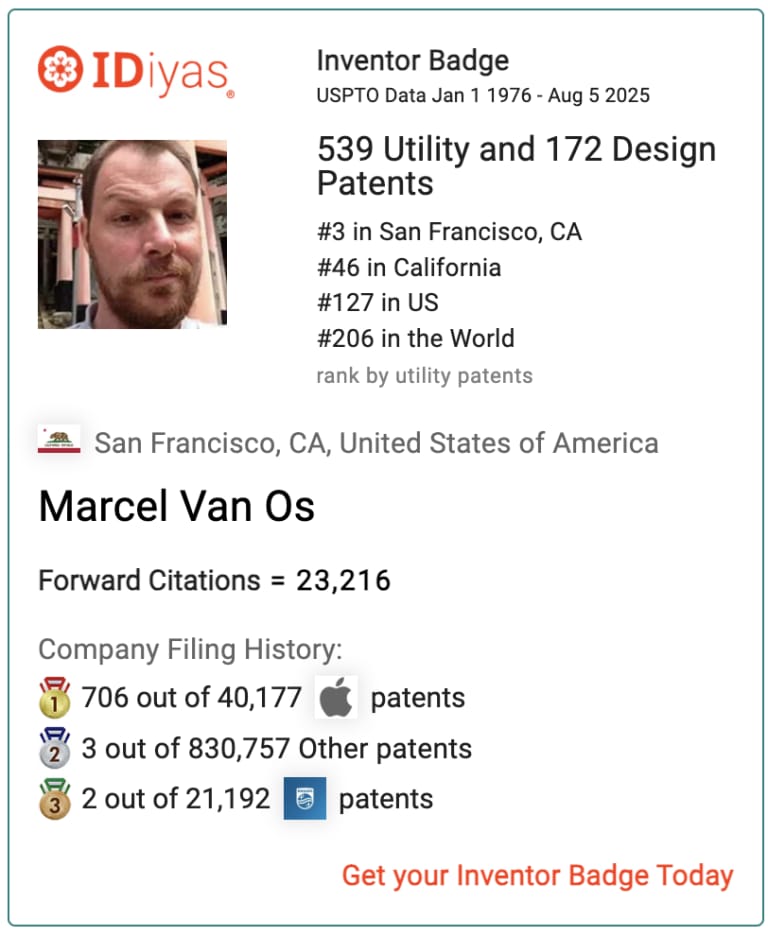This screenshot has width=768, height=936.
Task: Click the California flag icon
Action: [59, 440]
